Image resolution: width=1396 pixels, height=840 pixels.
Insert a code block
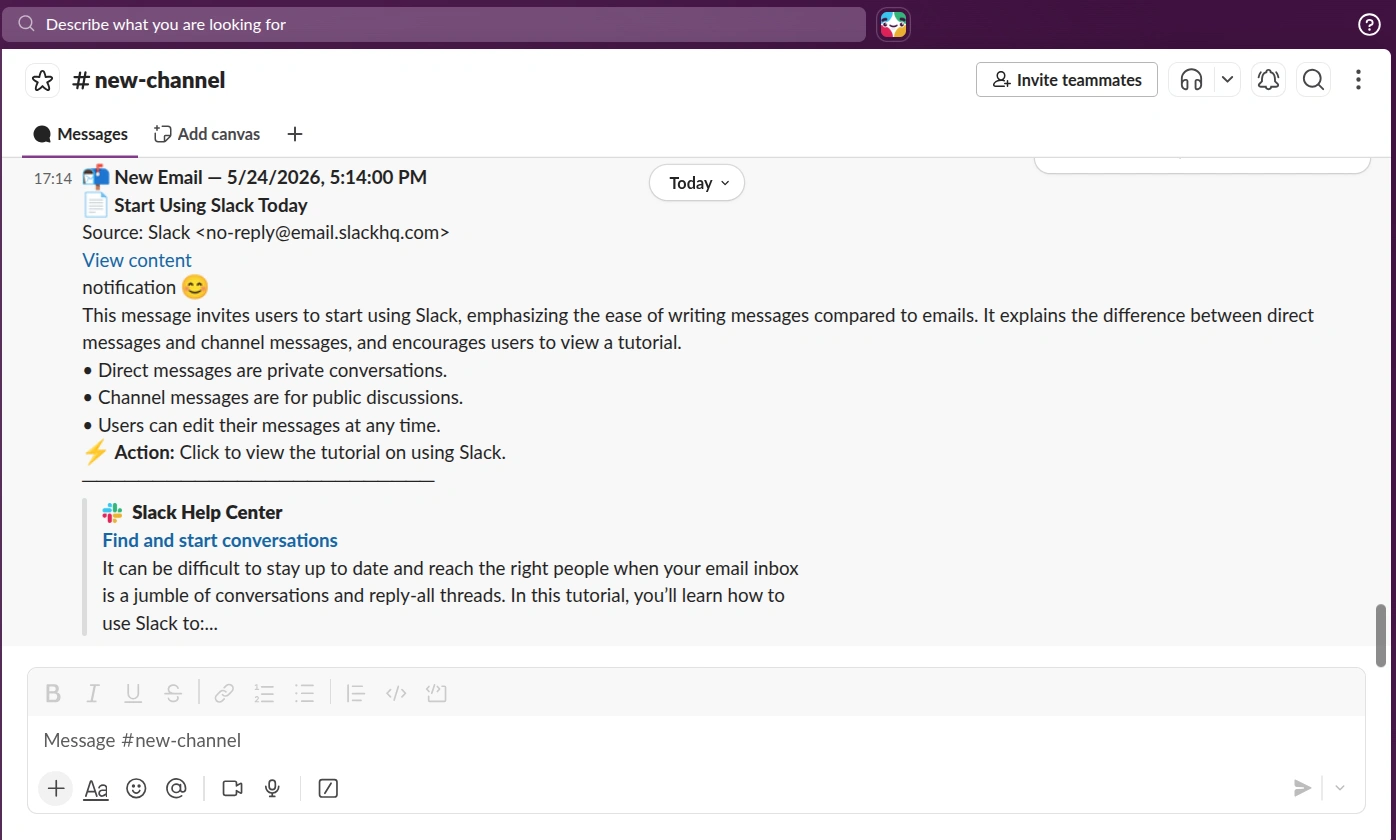coord(436,692)
